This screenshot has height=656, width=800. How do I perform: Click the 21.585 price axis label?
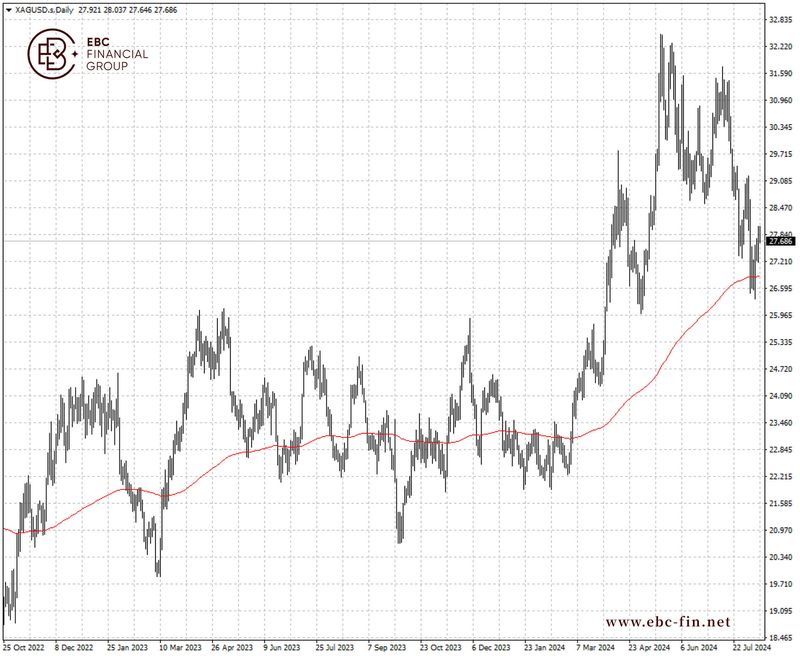(x=780, y=503)
